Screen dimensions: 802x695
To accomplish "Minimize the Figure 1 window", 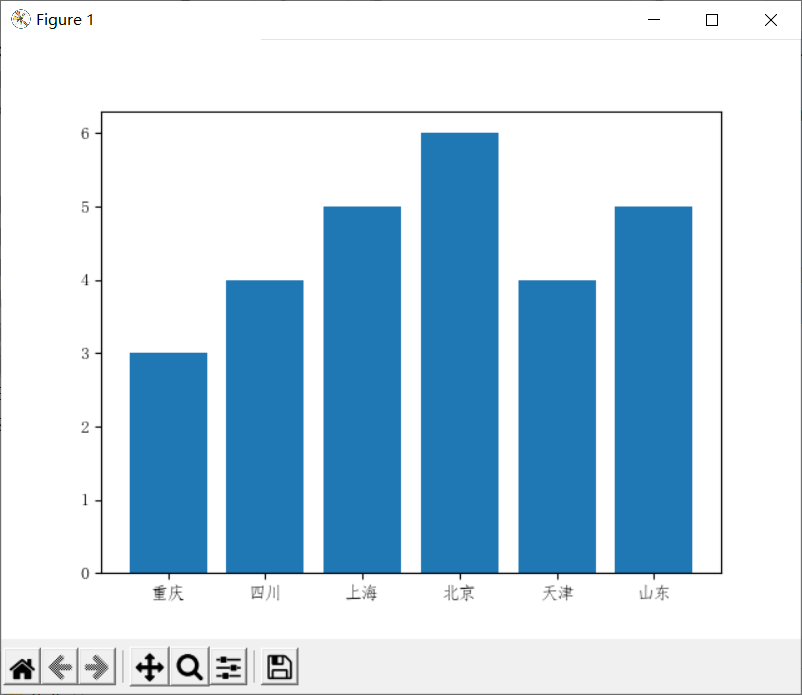I will (x=654, y=20).
